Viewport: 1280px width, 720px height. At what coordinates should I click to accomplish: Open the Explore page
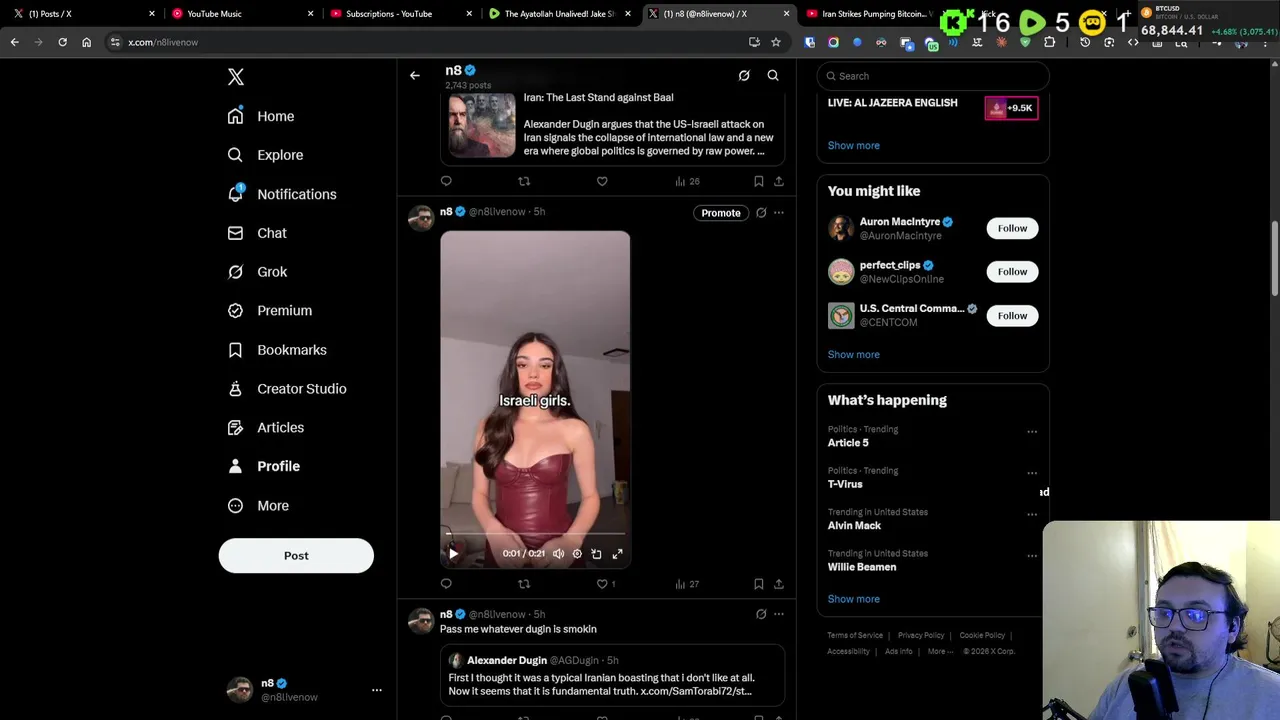click(265, 155)
